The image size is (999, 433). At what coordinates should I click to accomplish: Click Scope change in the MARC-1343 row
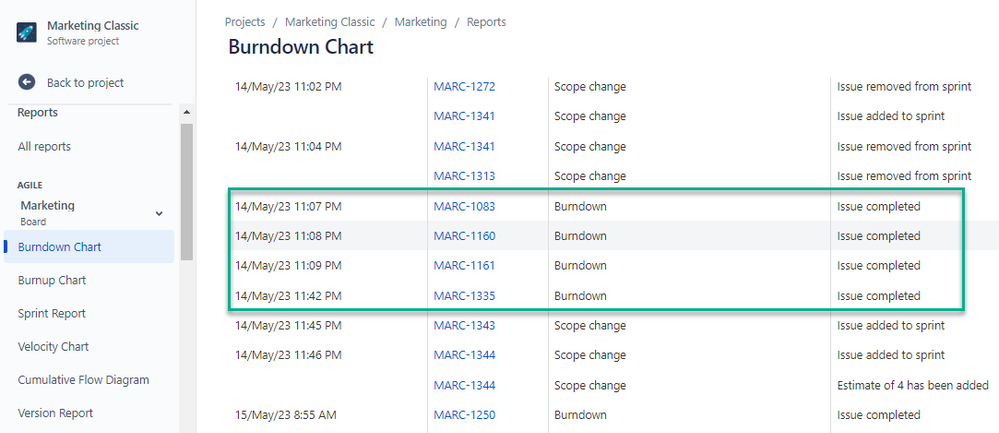590,325
